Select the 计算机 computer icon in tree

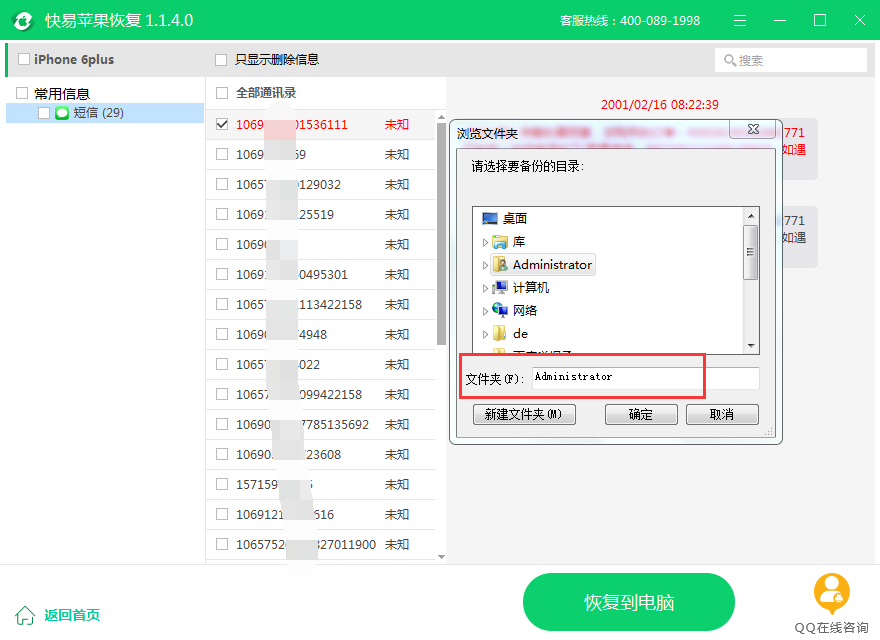501,288
